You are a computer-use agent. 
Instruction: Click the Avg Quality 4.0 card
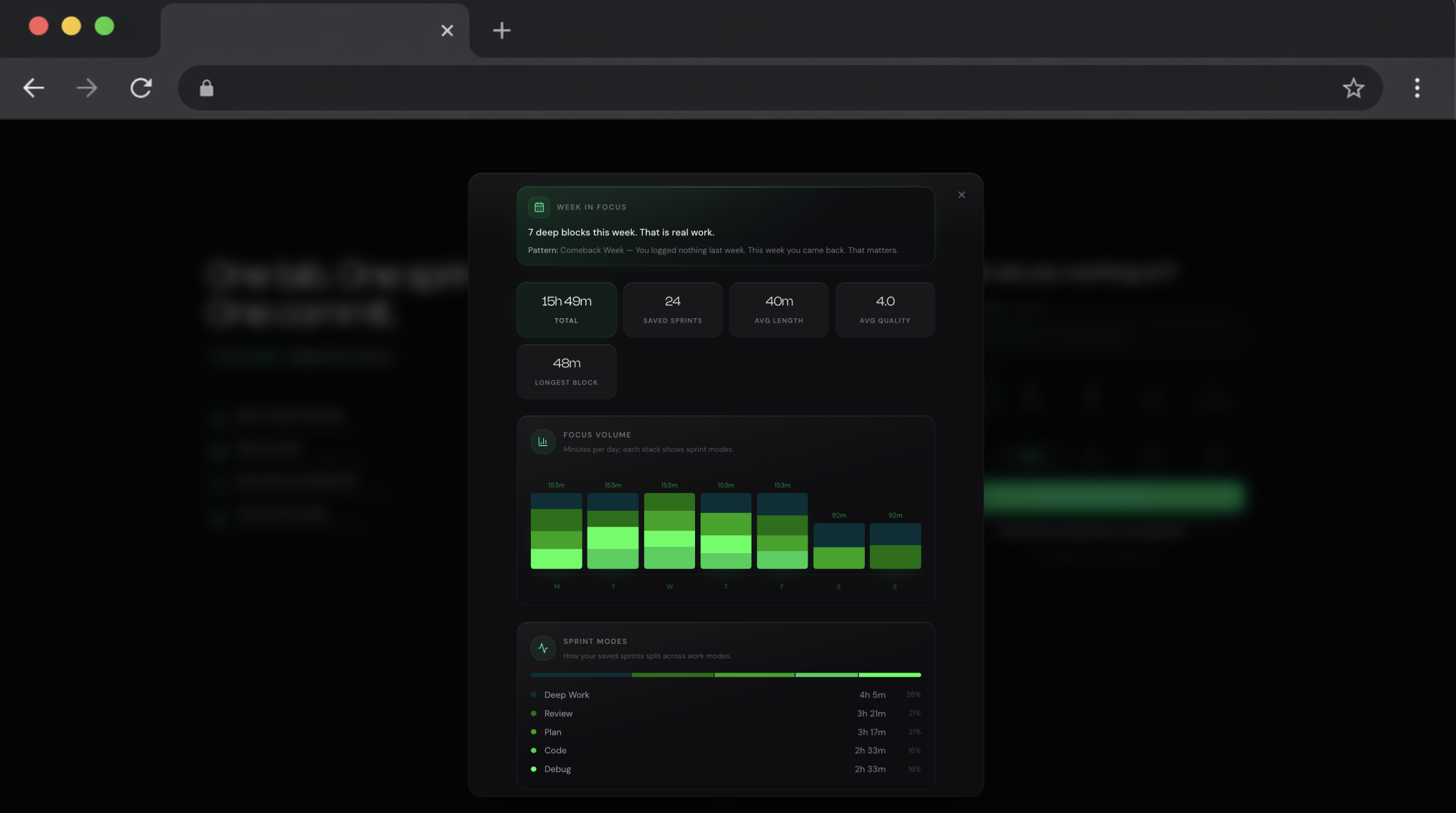coord(884,309)
